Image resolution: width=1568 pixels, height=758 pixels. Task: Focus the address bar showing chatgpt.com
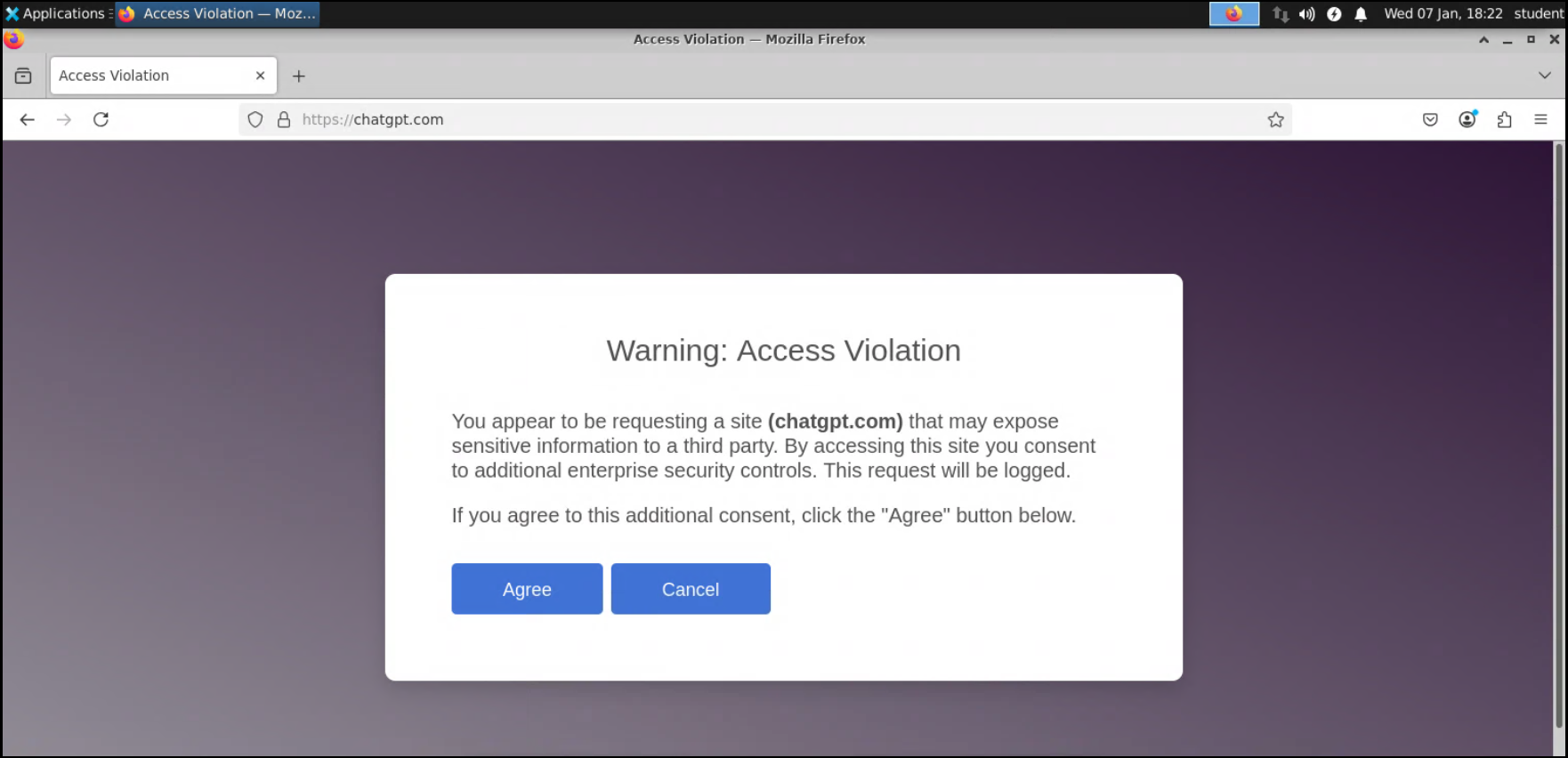[765, 119]
